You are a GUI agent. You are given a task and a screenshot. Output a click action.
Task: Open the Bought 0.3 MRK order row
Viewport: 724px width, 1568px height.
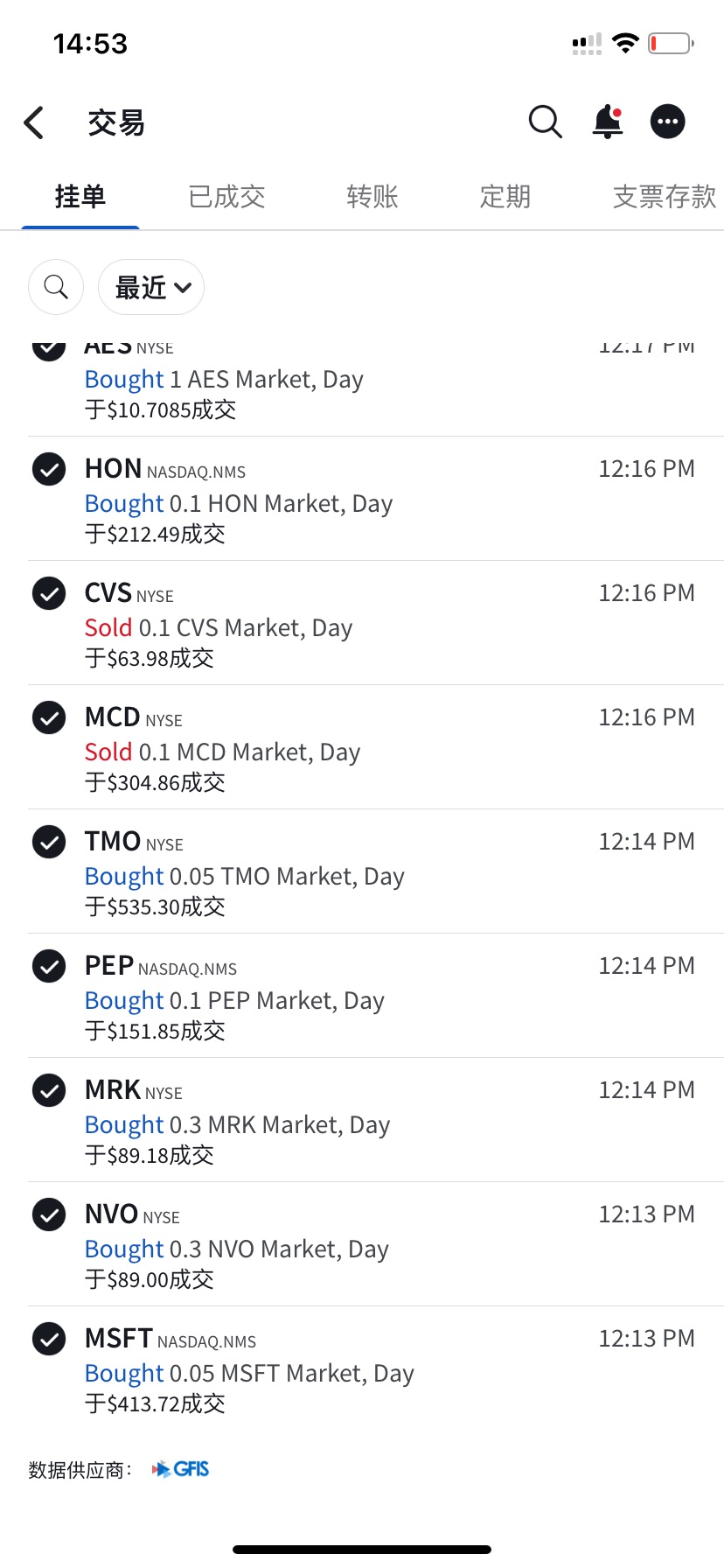tap(376, 1120)
